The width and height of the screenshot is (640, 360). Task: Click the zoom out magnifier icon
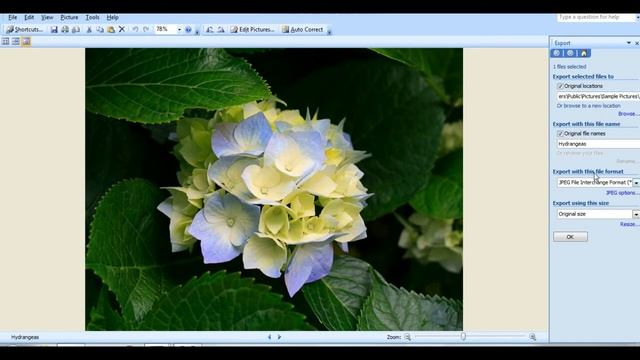pyautogui.click(x=407, y=337)
